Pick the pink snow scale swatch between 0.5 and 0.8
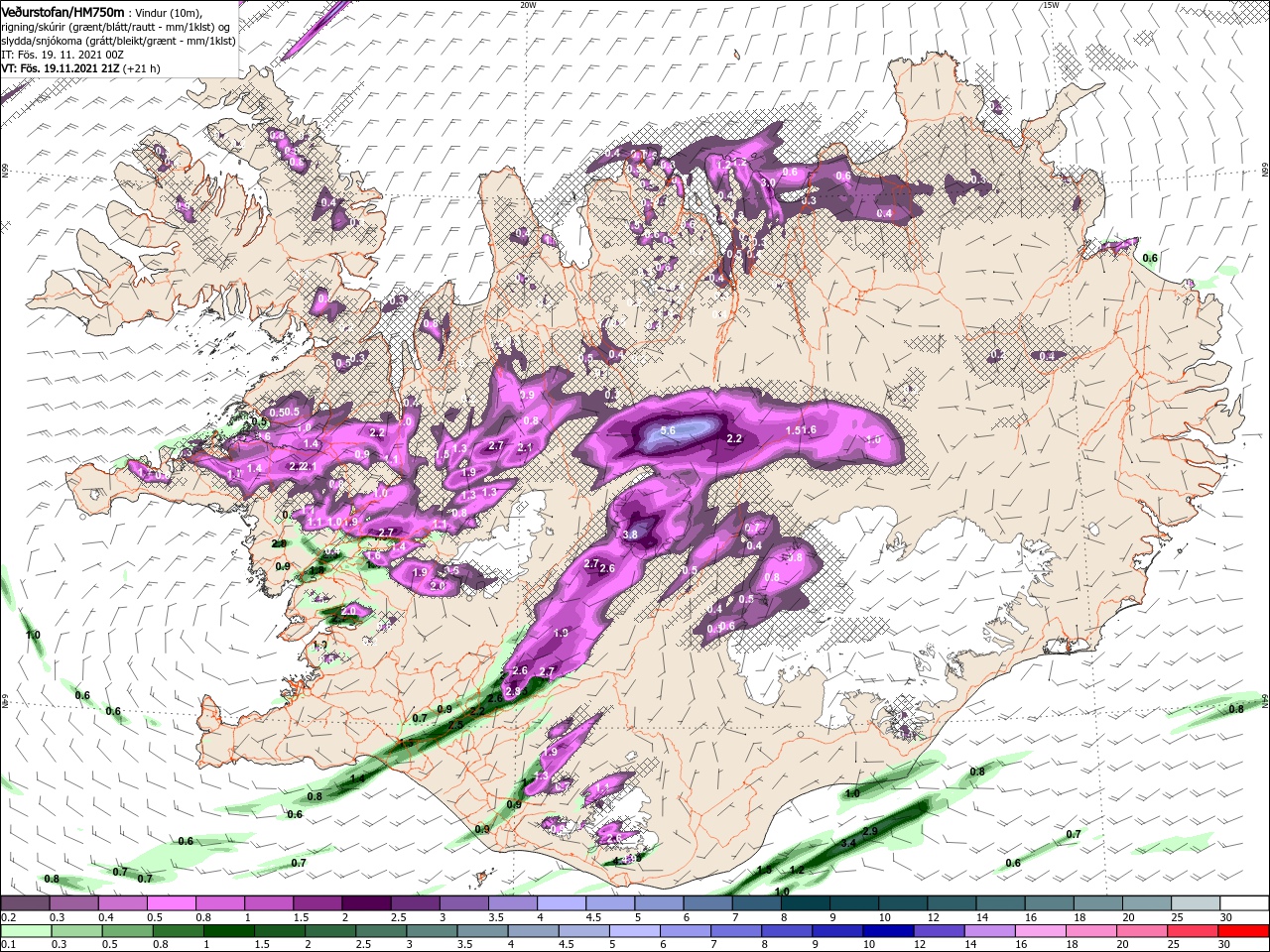 pyautogui.click(x=172, y=903)
